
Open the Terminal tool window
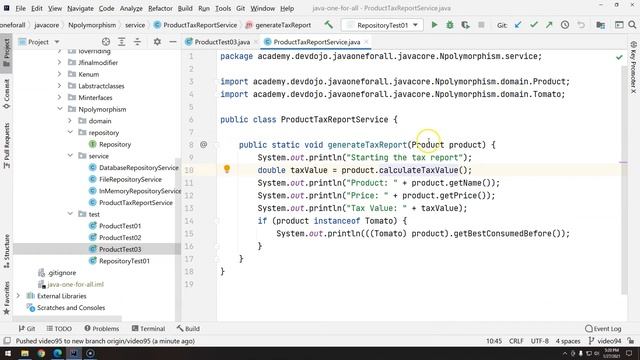149,329
